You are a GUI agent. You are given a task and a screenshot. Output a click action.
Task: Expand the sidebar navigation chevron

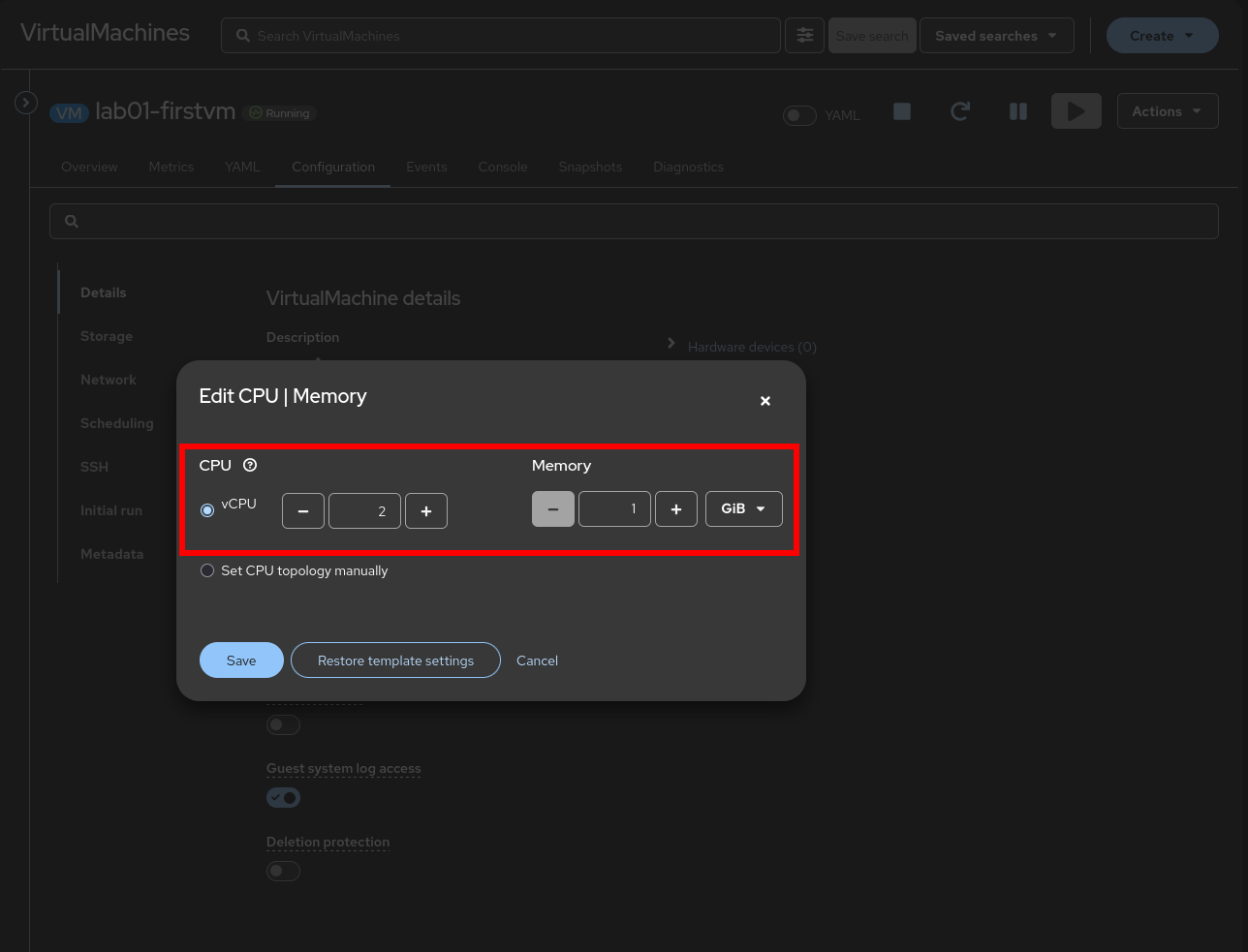(26, 102)
